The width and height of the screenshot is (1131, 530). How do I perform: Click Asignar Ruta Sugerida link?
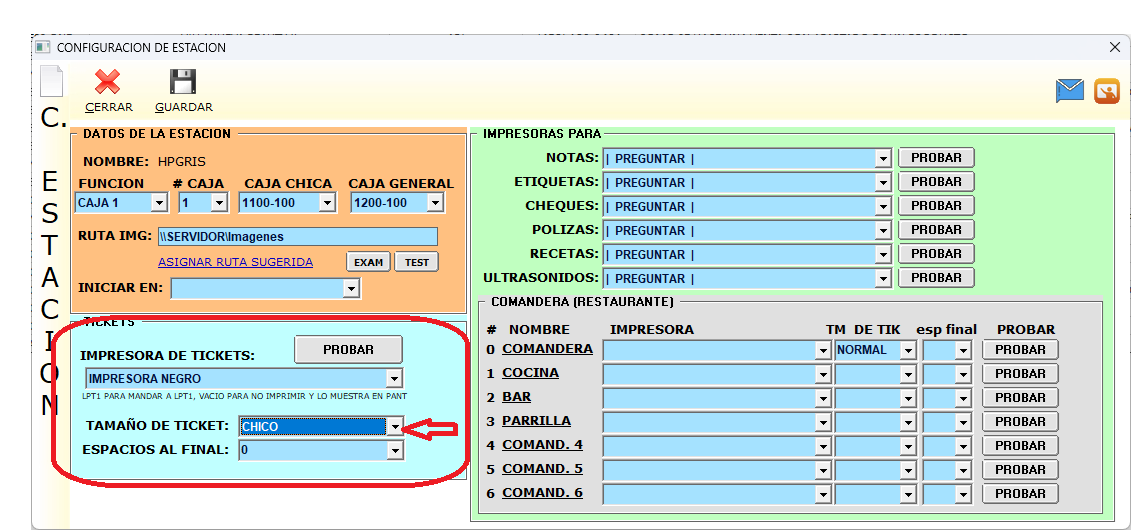235,262
